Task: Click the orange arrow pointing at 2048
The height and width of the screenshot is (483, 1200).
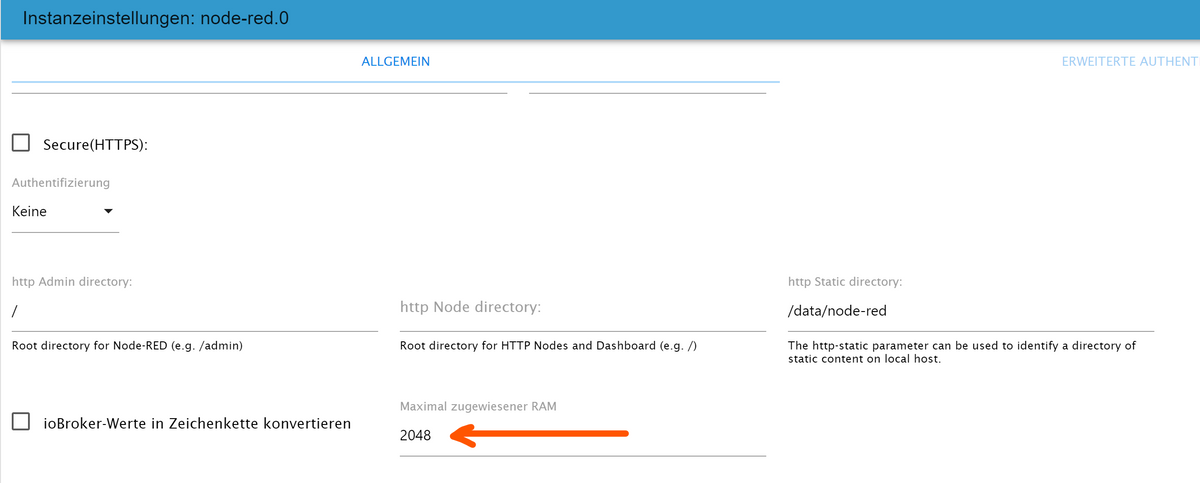Action: point(540,434)
